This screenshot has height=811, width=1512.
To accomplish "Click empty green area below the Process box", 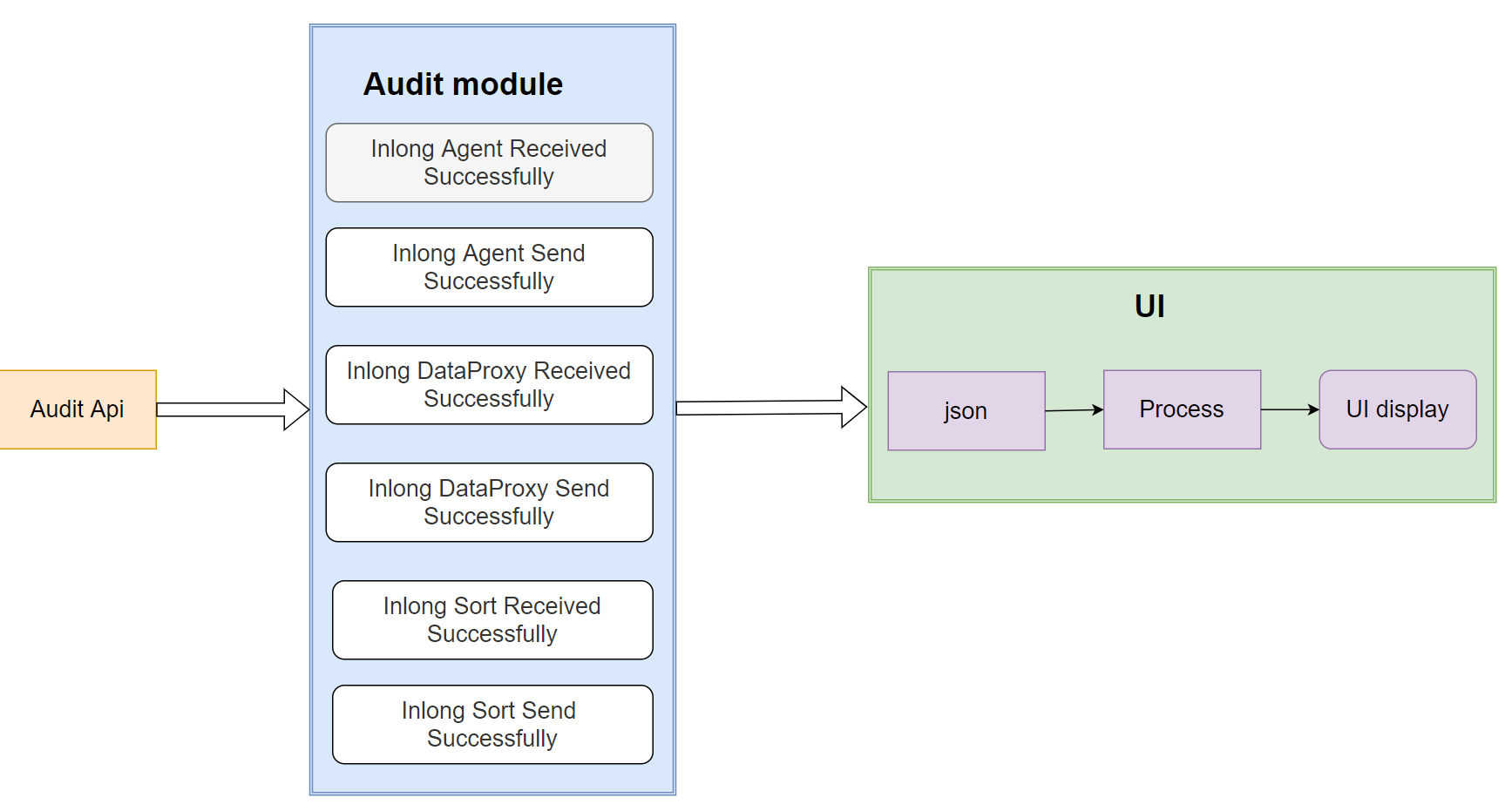I will point(1182,475).
